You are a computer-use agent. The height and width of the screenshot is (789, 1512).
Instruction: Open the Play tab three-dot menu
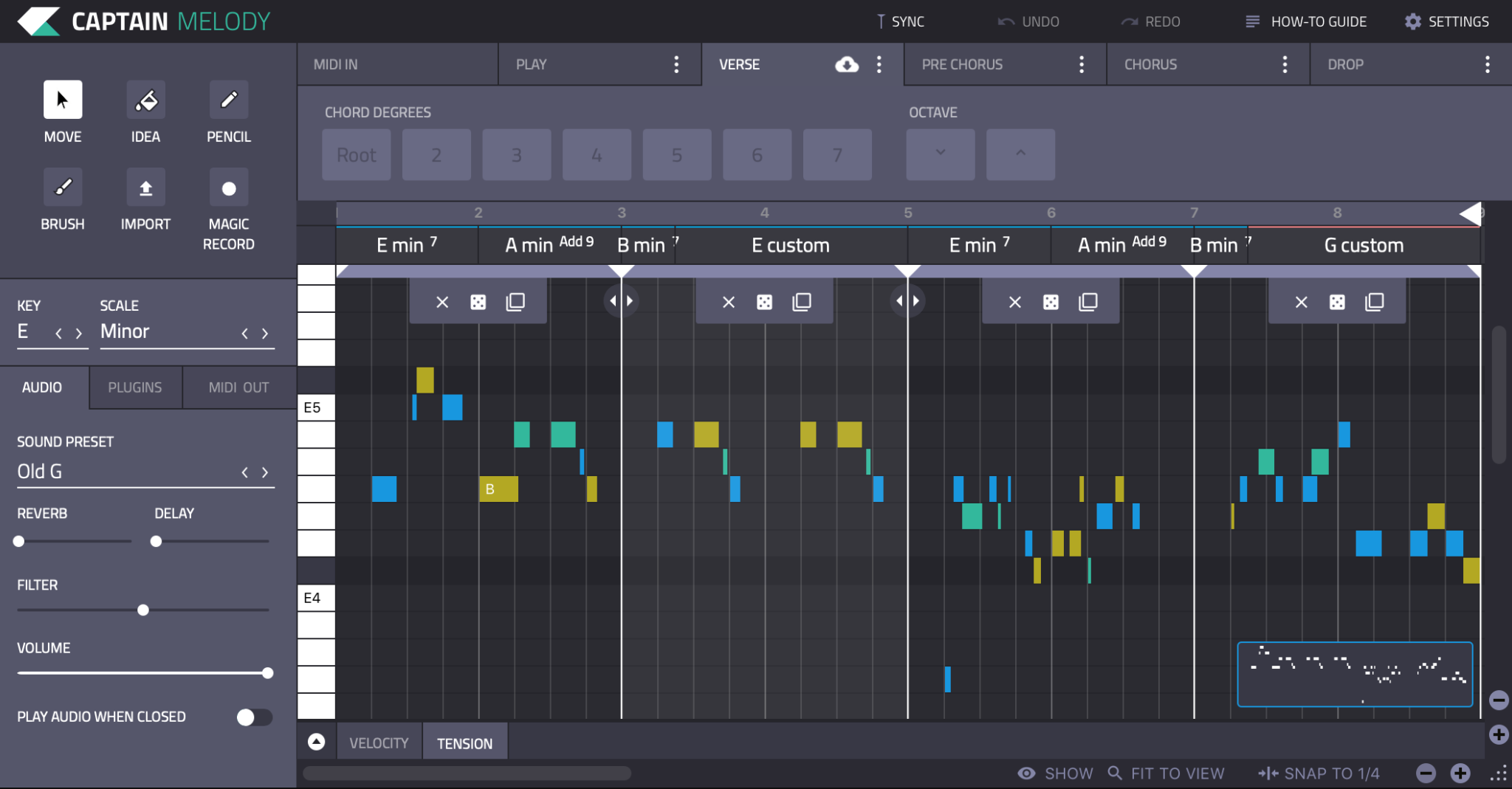(x=676, y=64)
